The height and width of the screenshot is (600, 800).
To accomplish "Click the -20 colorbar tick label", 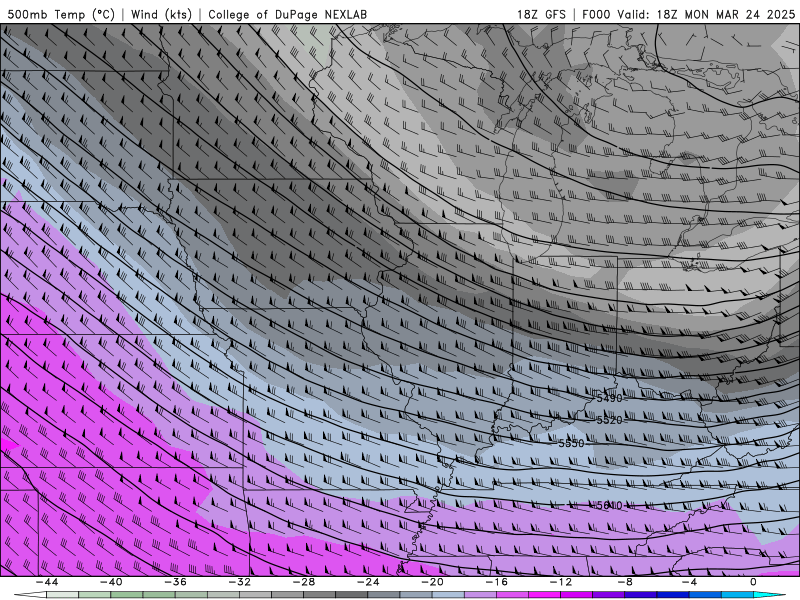I will pos(432,582).
